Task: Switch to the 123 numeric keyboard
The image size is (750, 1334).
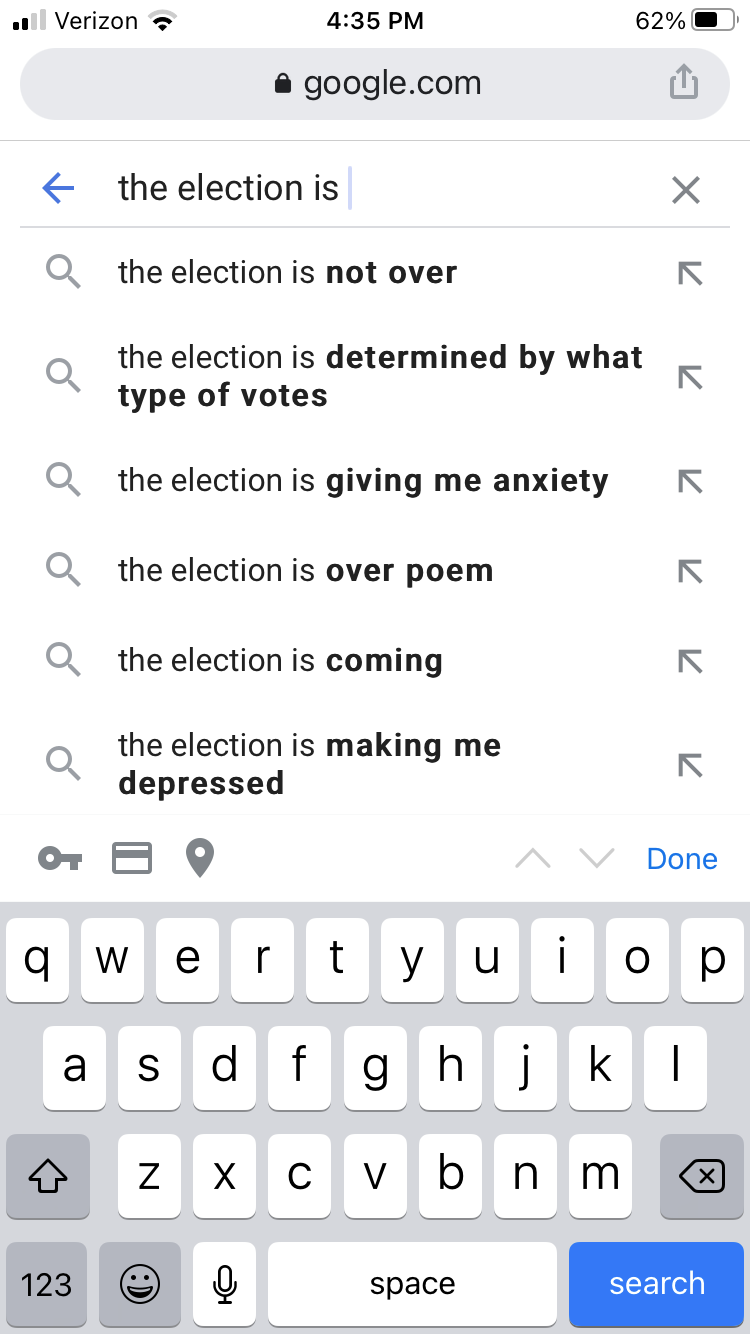Action: pyautogui.click(x=47, y=1284)
